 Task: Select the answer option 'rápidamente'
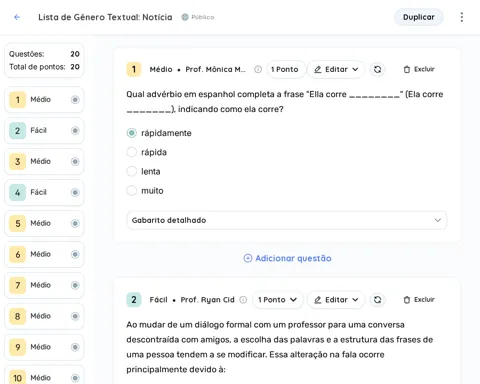tap(159, 133)
